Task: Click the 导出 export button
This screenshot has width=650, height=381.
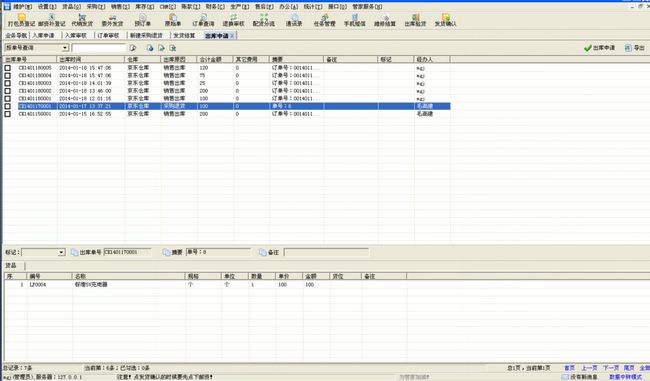Action: [x=635, y=48]
